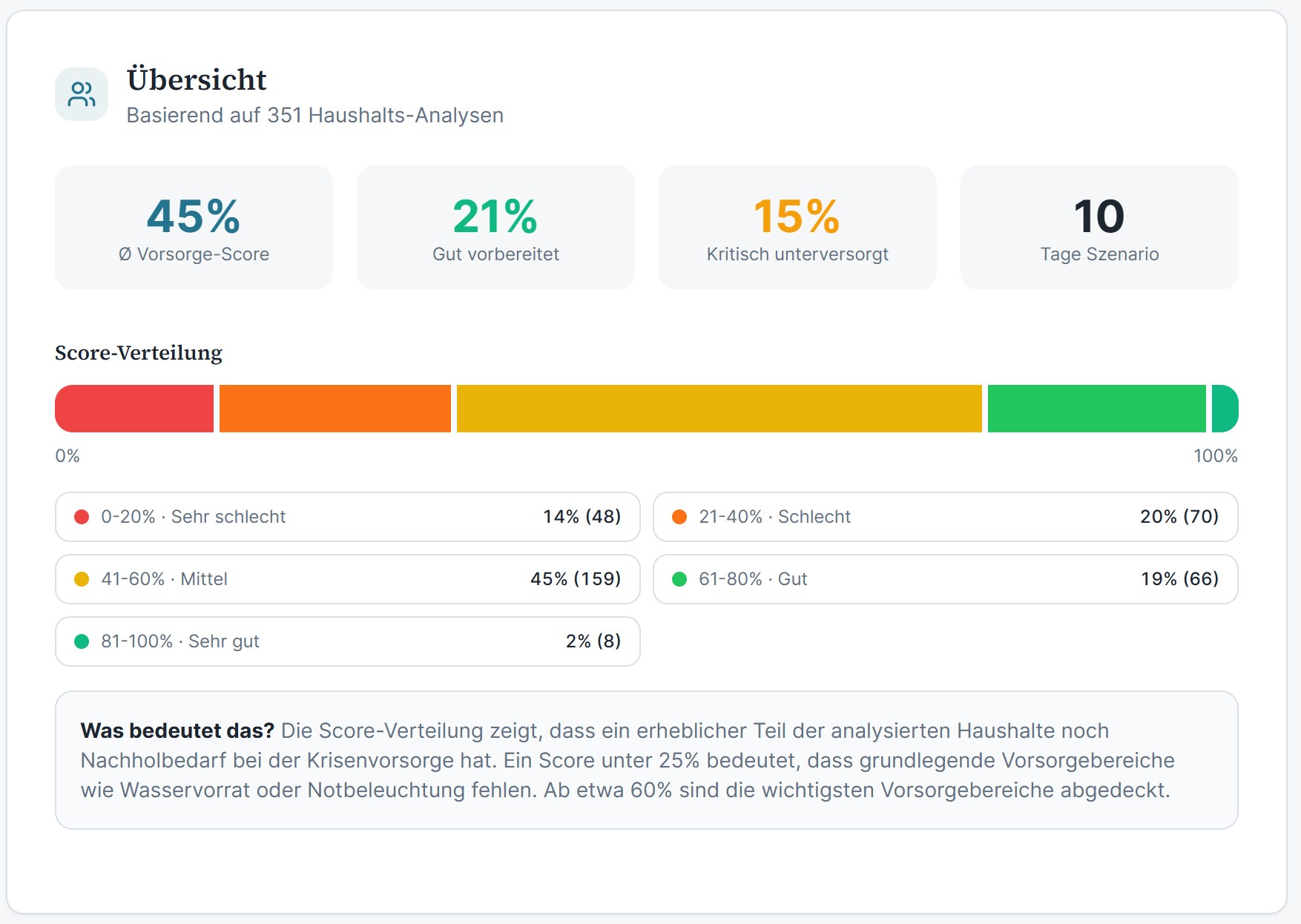
Task: Click the orange dot for Schlecht
Action: coord(679,517)
